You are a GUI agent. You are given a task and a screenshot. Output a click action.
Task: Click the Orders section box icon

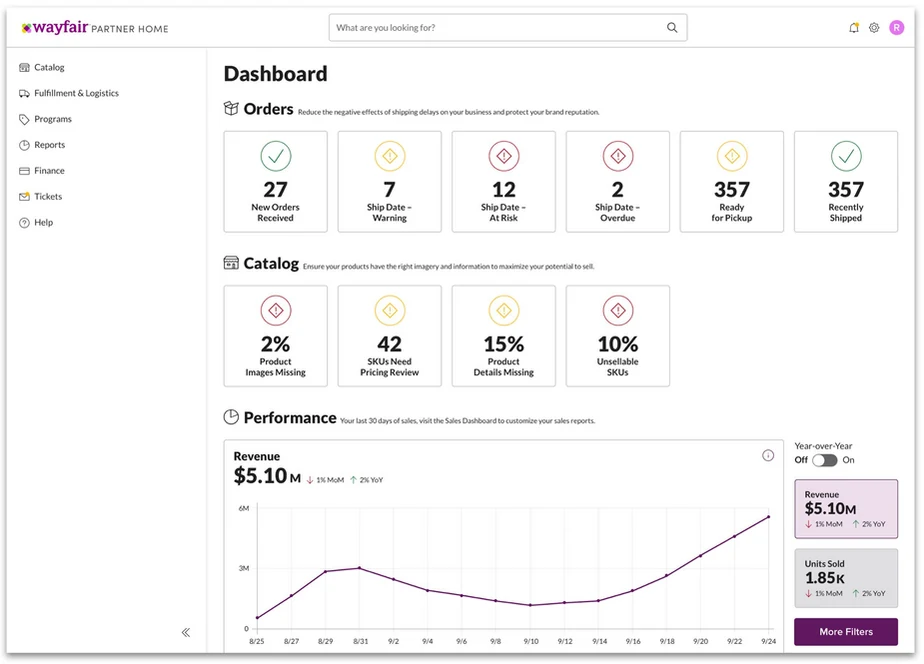point(231,108)
